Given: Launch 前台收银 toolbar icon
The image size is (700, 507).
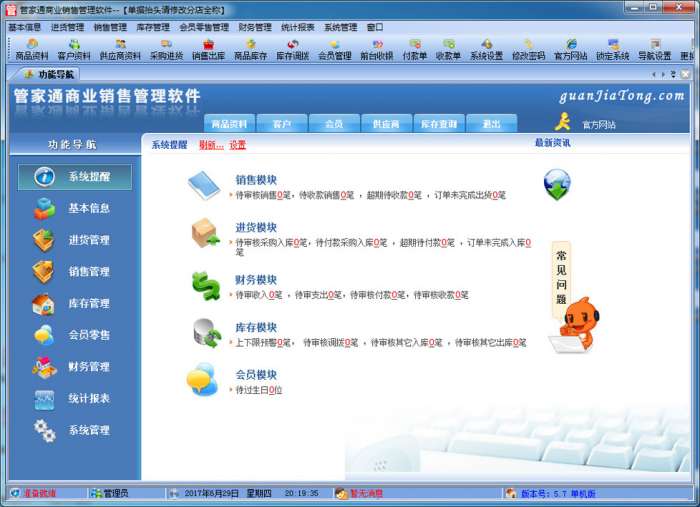Looking at the screenshot, I should pos(377,50).
